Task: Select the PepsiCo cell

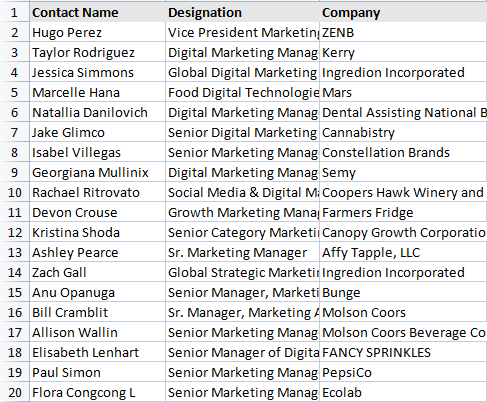Action: pos(403,372)
